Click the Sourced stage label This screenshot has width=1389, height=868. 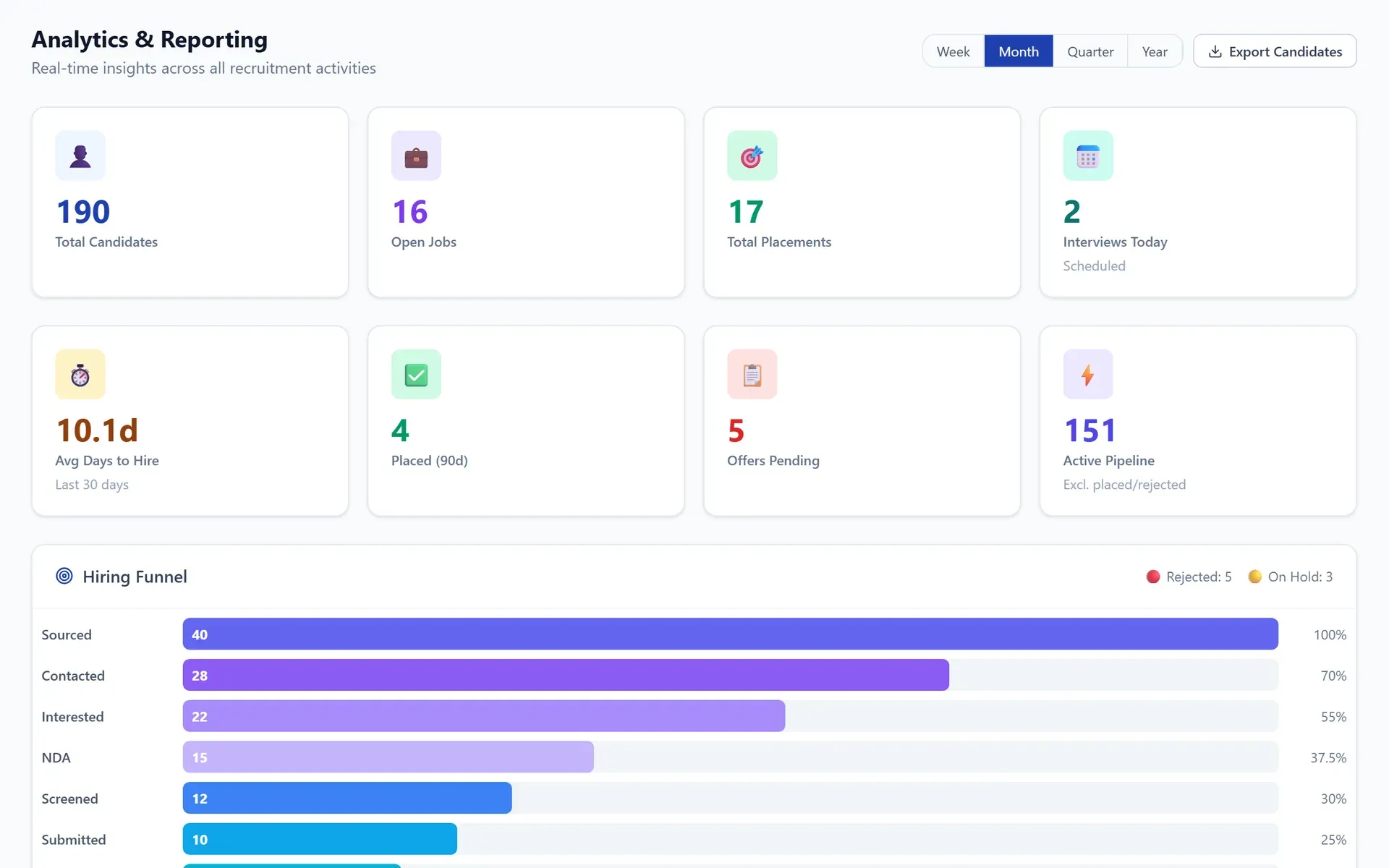67,634
